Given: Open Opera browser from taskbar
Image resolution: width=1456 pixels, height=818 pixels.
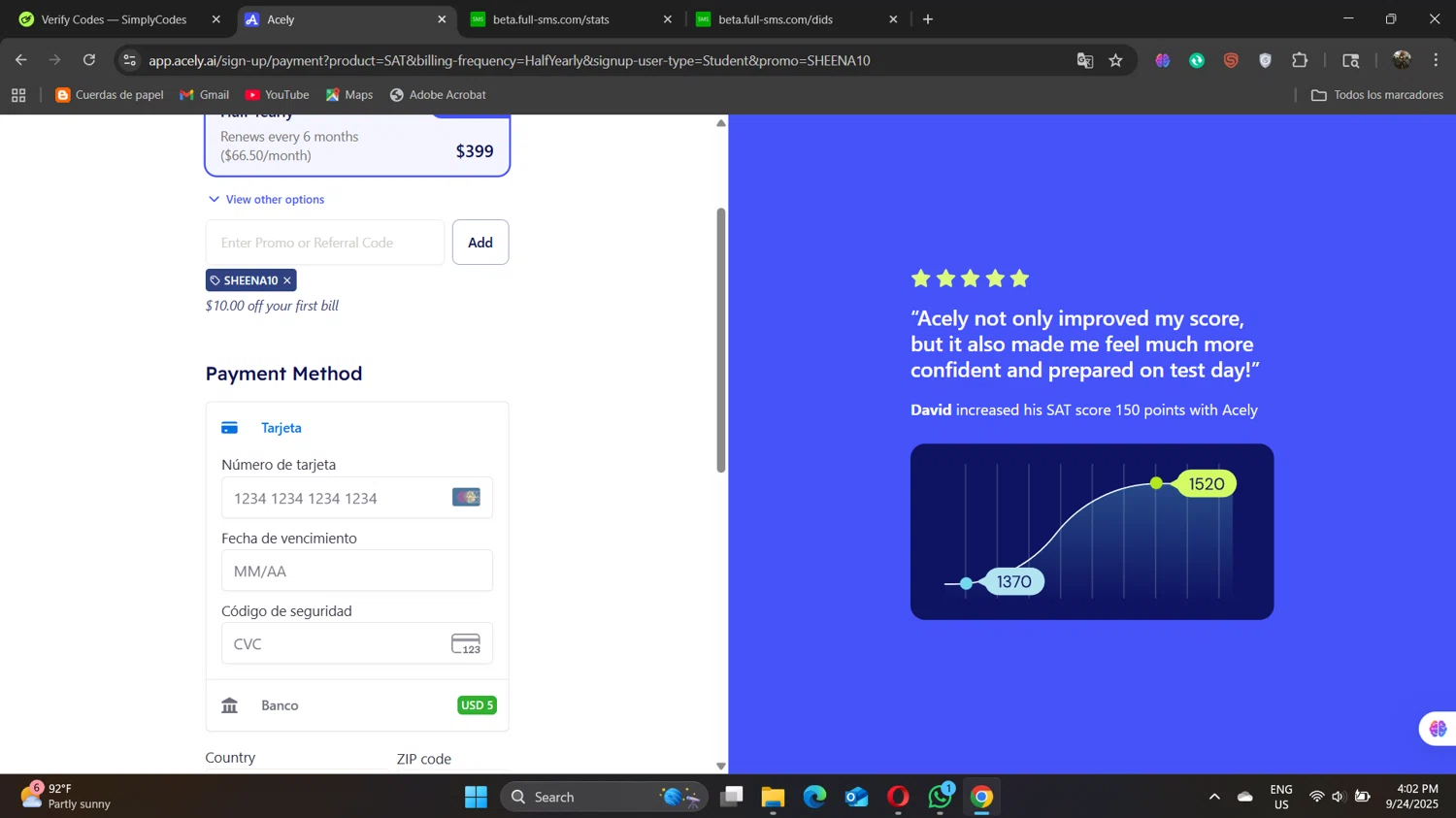Looking at the screenshot, I should pyautogui.click(x=898, y=797).
